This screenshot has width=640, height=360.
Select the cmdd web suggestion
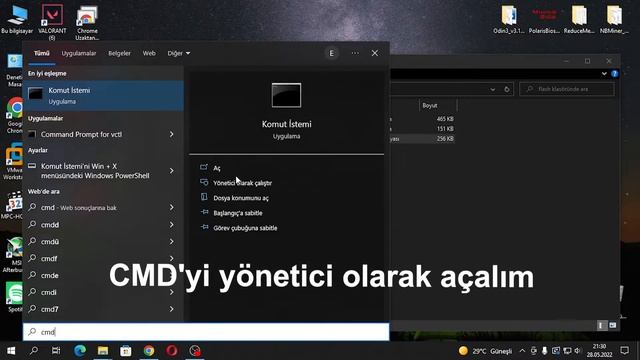click(96, 225)
